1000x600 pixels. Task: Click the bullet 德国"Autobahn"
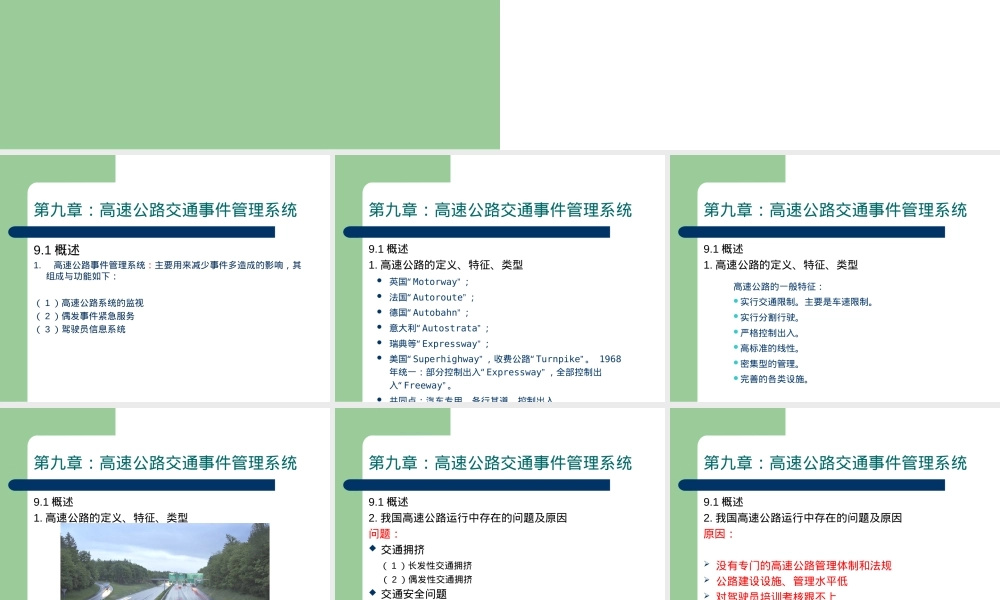click(x=429, y=312)
